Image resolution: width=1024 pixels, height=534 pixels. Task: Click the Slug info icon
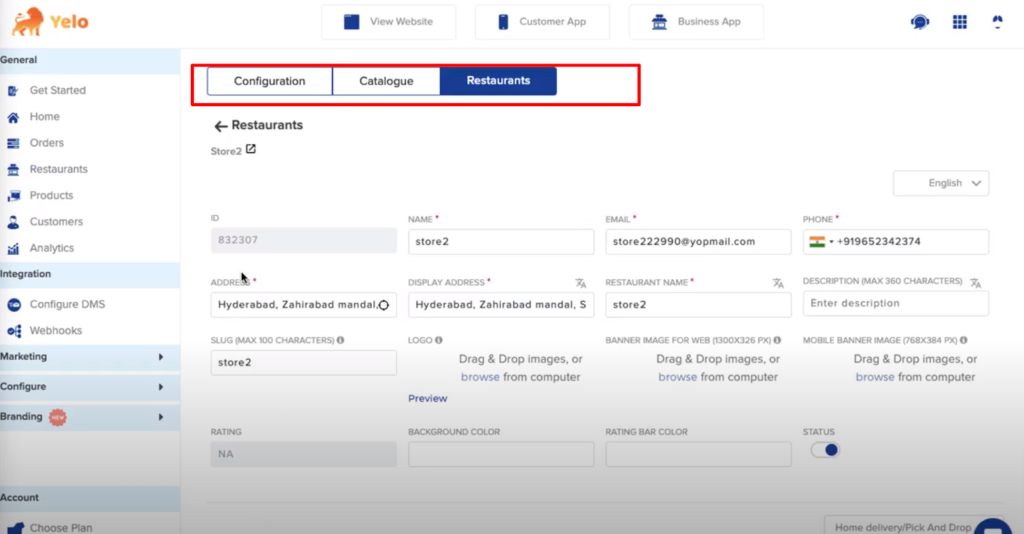pyautogui.click(x=340, y=340)
